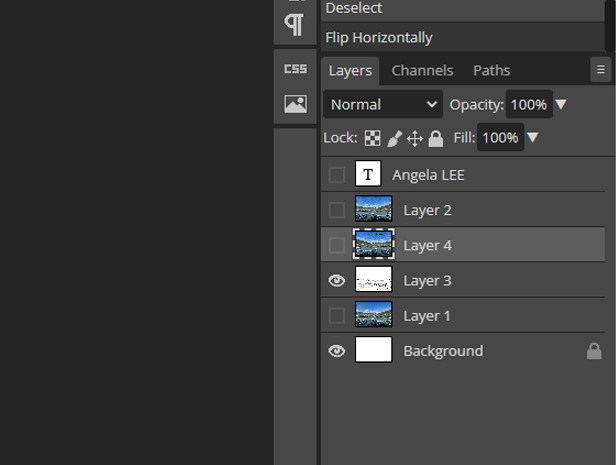Image resolution: width=616 pixels, height=465 pixels.
Task: Click the lock all padlock icon
Action: tap(436, 138)
